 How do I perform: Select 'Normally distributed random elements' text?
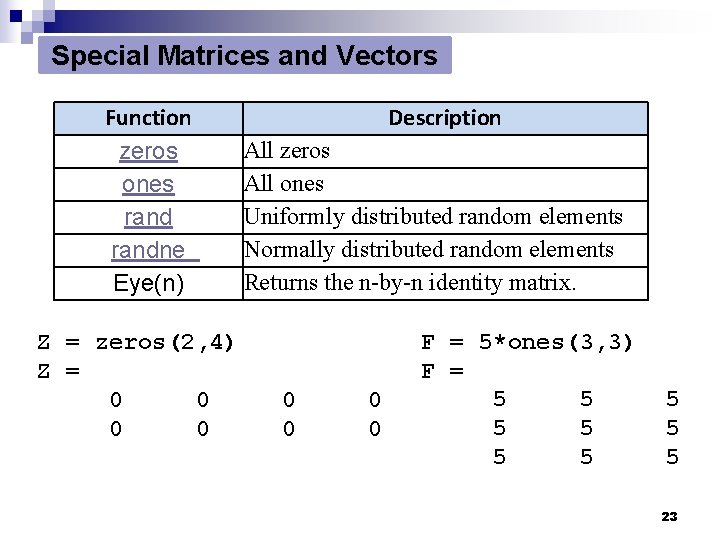tap(429, 250)
